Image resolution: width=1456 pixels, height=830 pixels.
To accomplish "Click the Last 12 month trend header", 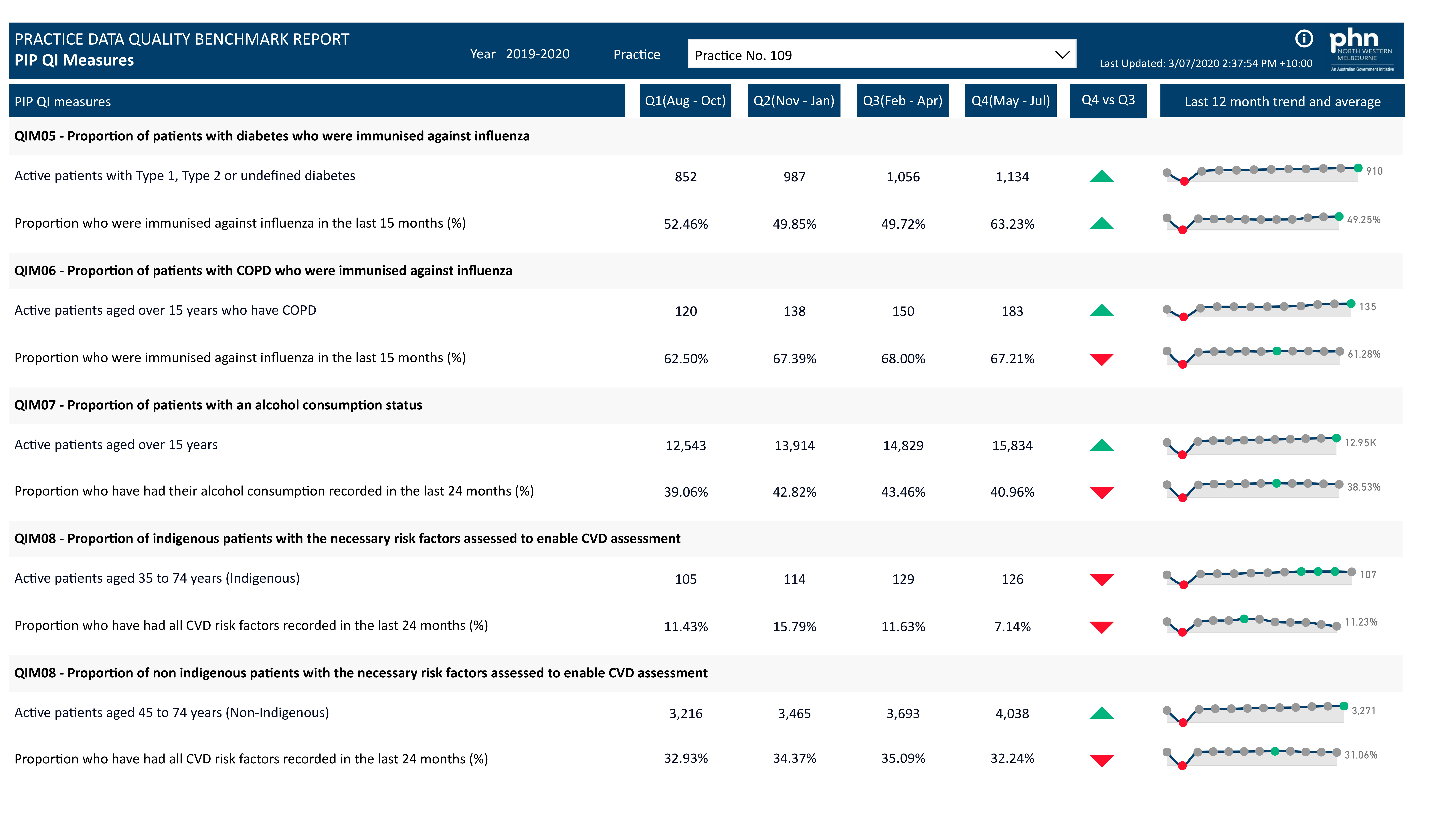I will click(x=1282, y=101).
